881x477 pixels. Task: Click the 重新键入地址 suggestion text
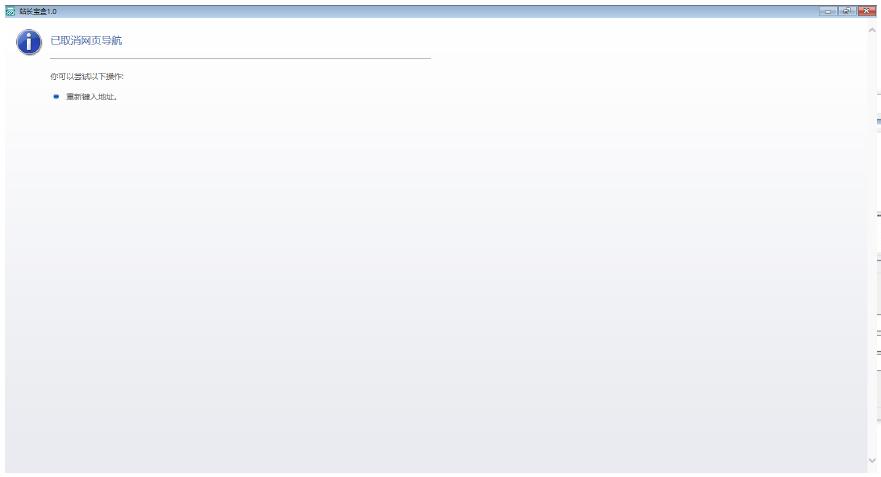pos(92,97)
